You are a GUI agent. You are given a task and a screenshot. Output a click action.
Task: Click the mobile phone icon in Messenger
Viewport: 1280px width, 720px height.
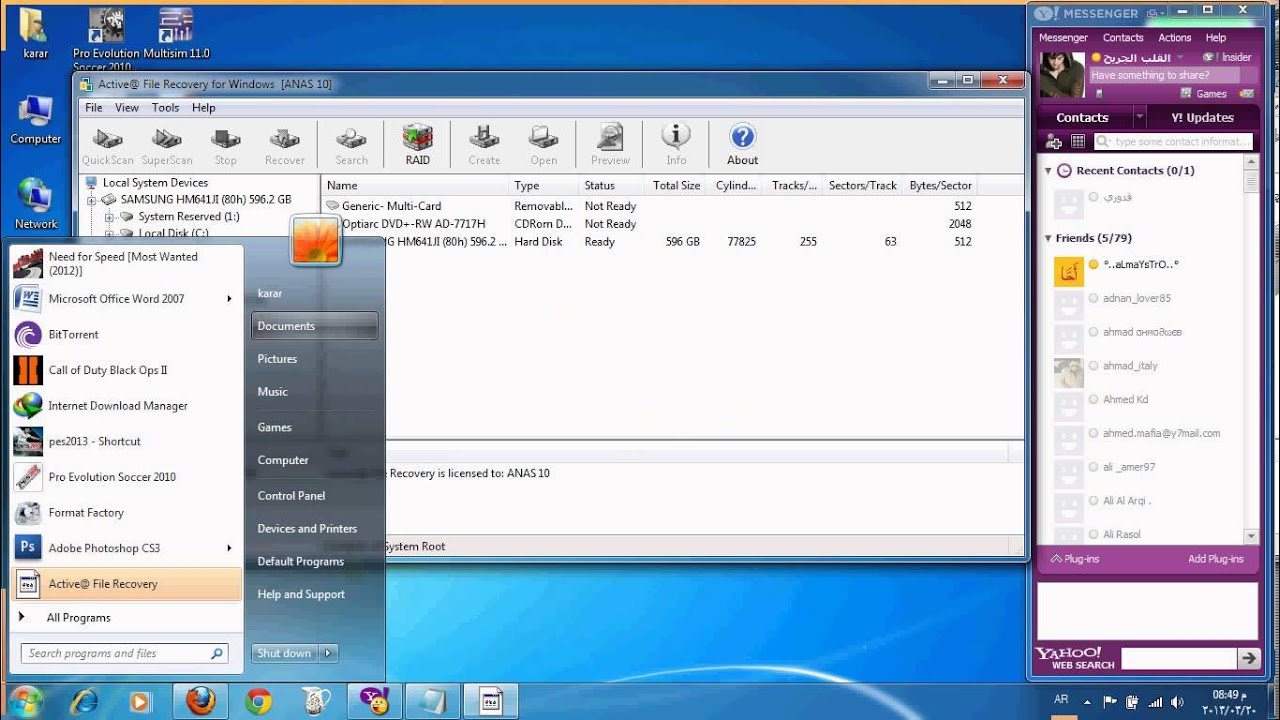1099,93
